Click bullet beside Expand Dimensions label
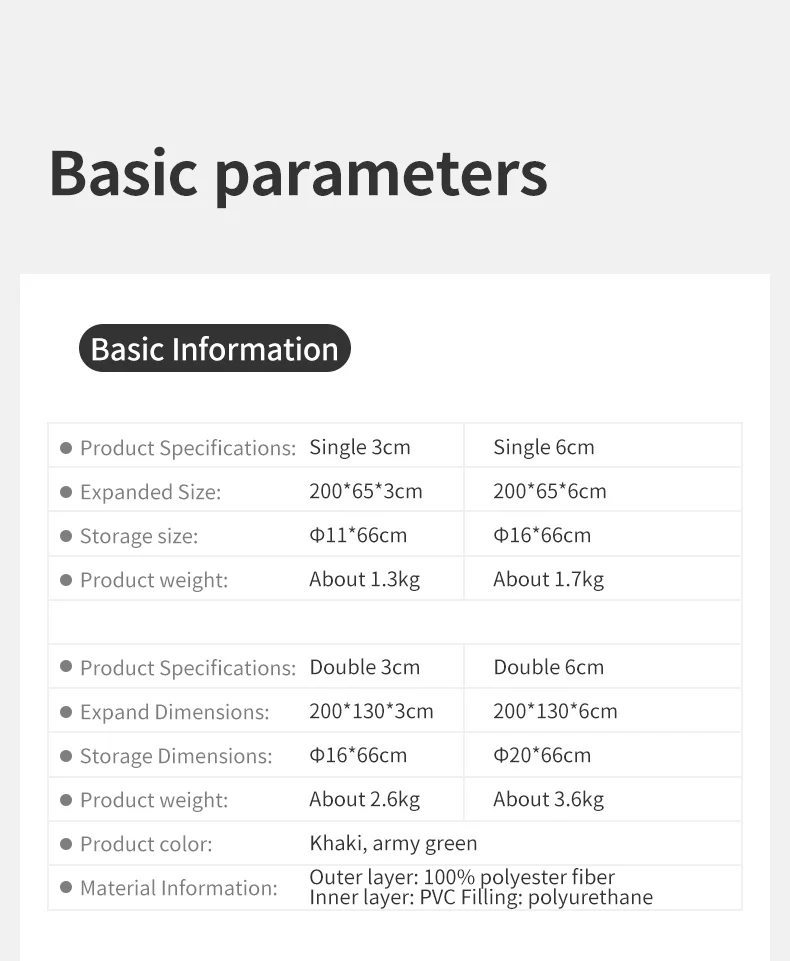This screenshot has height=961, width=790. point(66,712)
